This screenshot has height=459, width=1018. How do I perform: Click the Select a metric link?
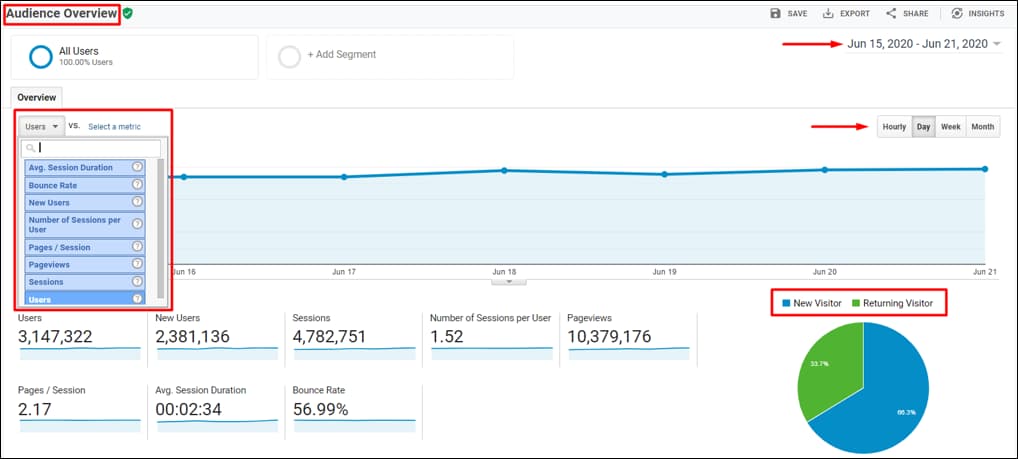coord(114,127)
